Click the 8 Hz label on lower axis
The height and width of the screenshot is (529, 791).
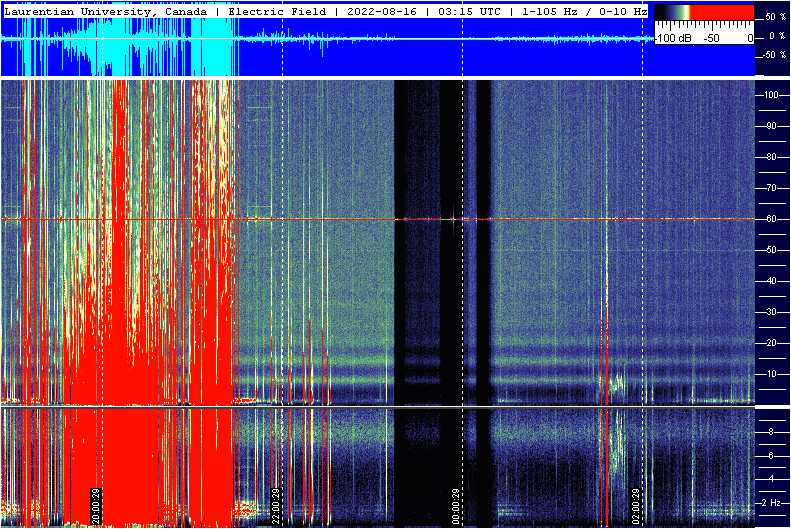pos(771,432)
